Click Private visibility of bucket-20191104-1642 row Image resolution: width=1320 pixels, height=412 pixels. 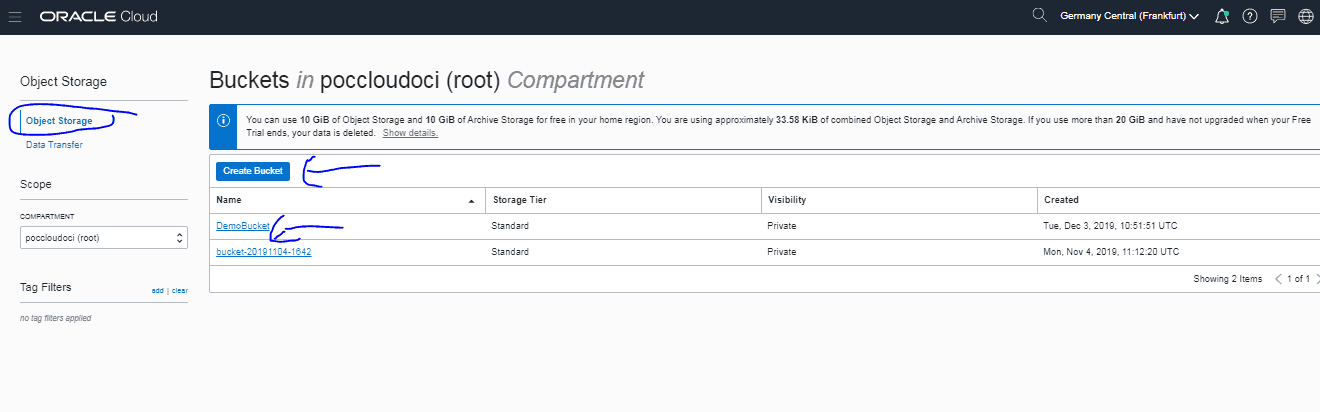pyautogui.click(x=782, y=252)
